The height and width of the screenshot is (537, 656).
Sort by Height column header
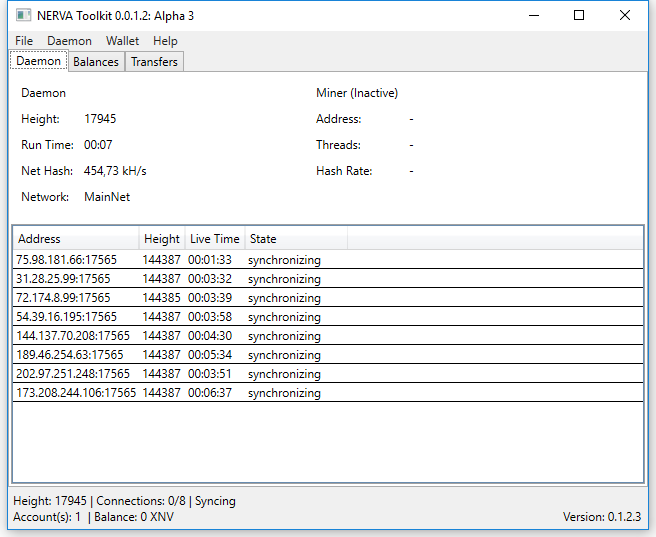pyautogui.click(x=162, y=239)
